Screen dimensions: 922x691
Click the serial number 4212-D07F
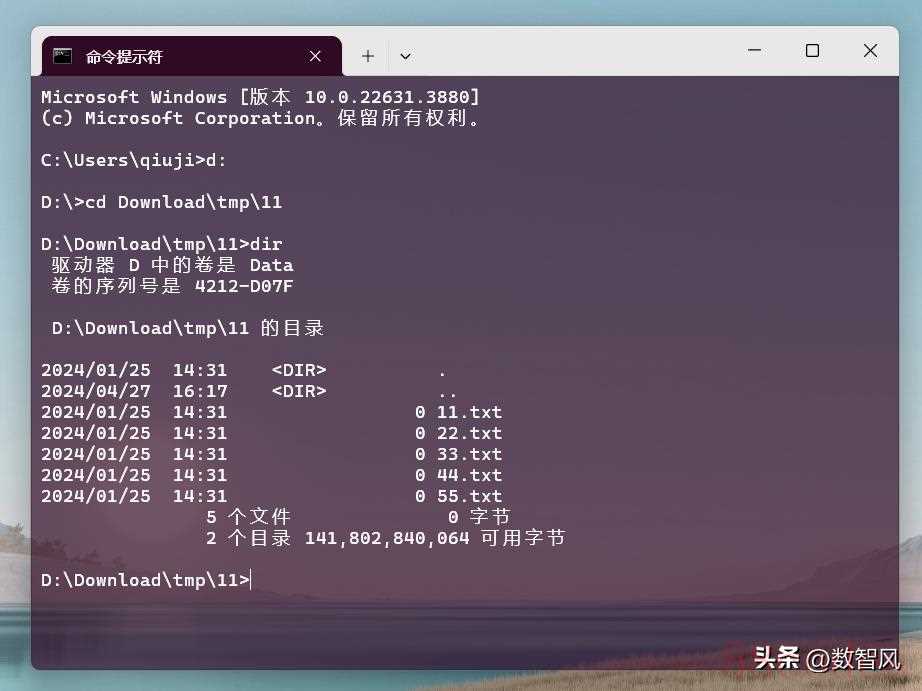[x=244, y=286]
